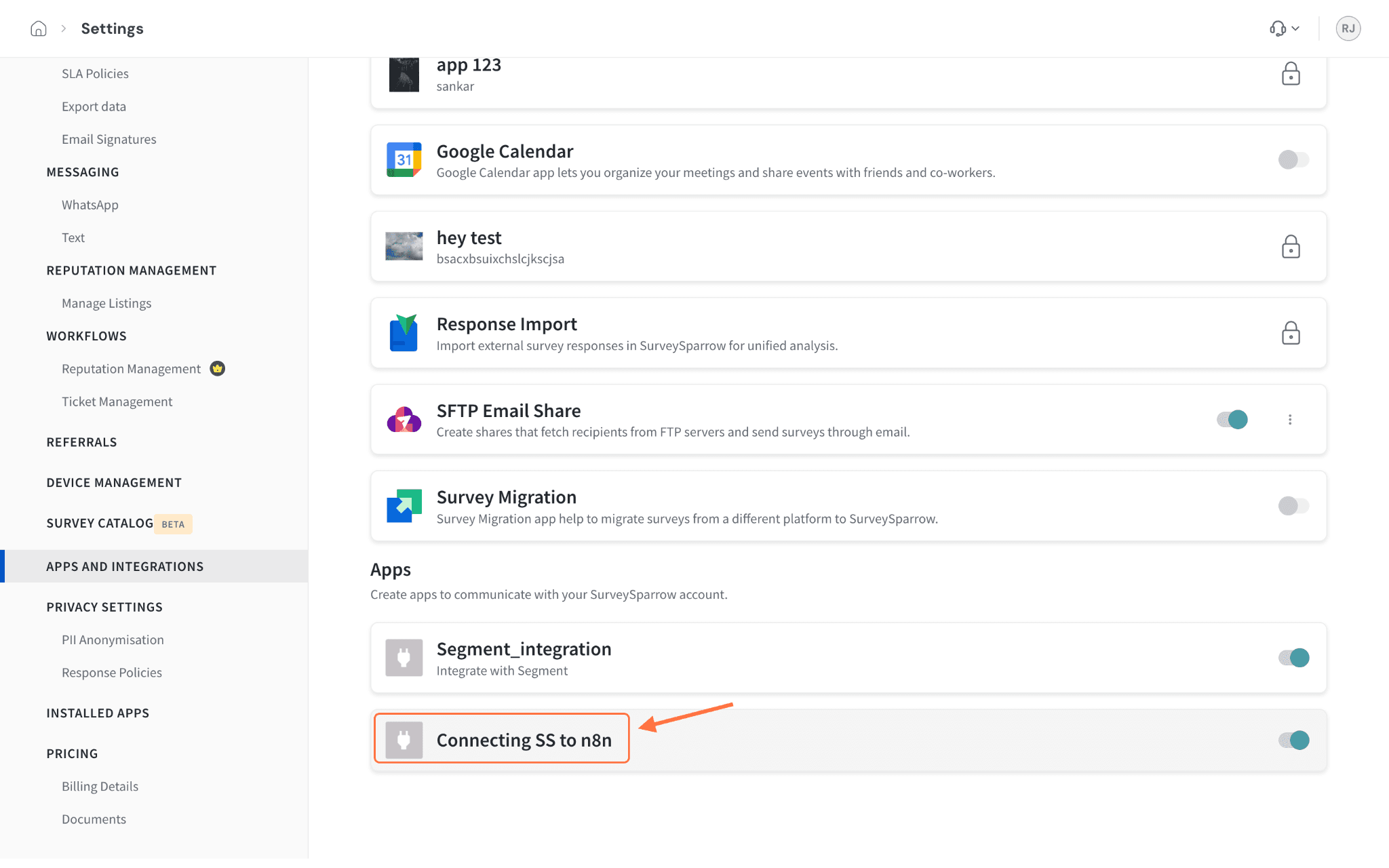Click the Workflows section header

[x=86, y=336]
